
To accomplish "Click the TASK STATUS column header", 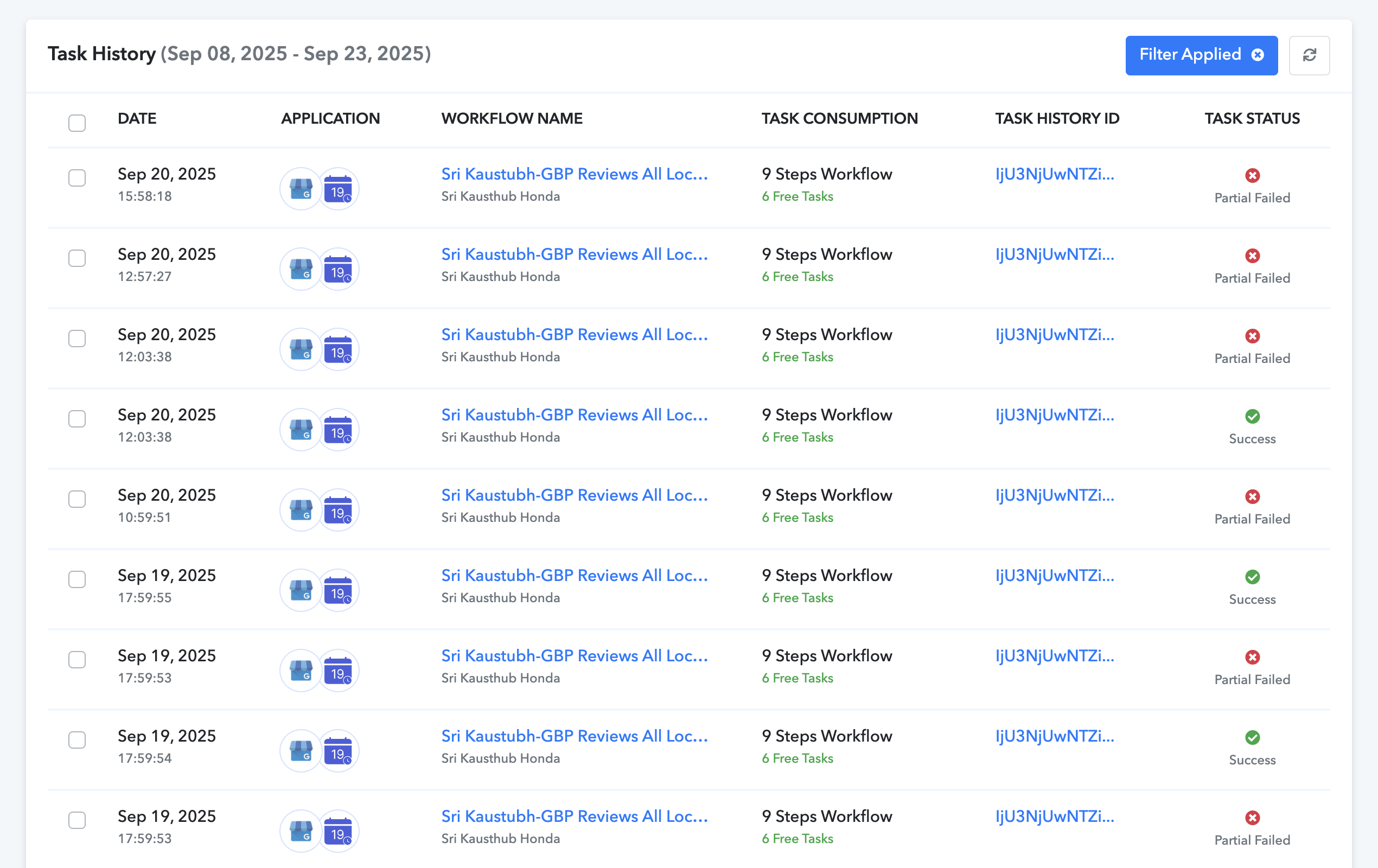I will 1252,118.
